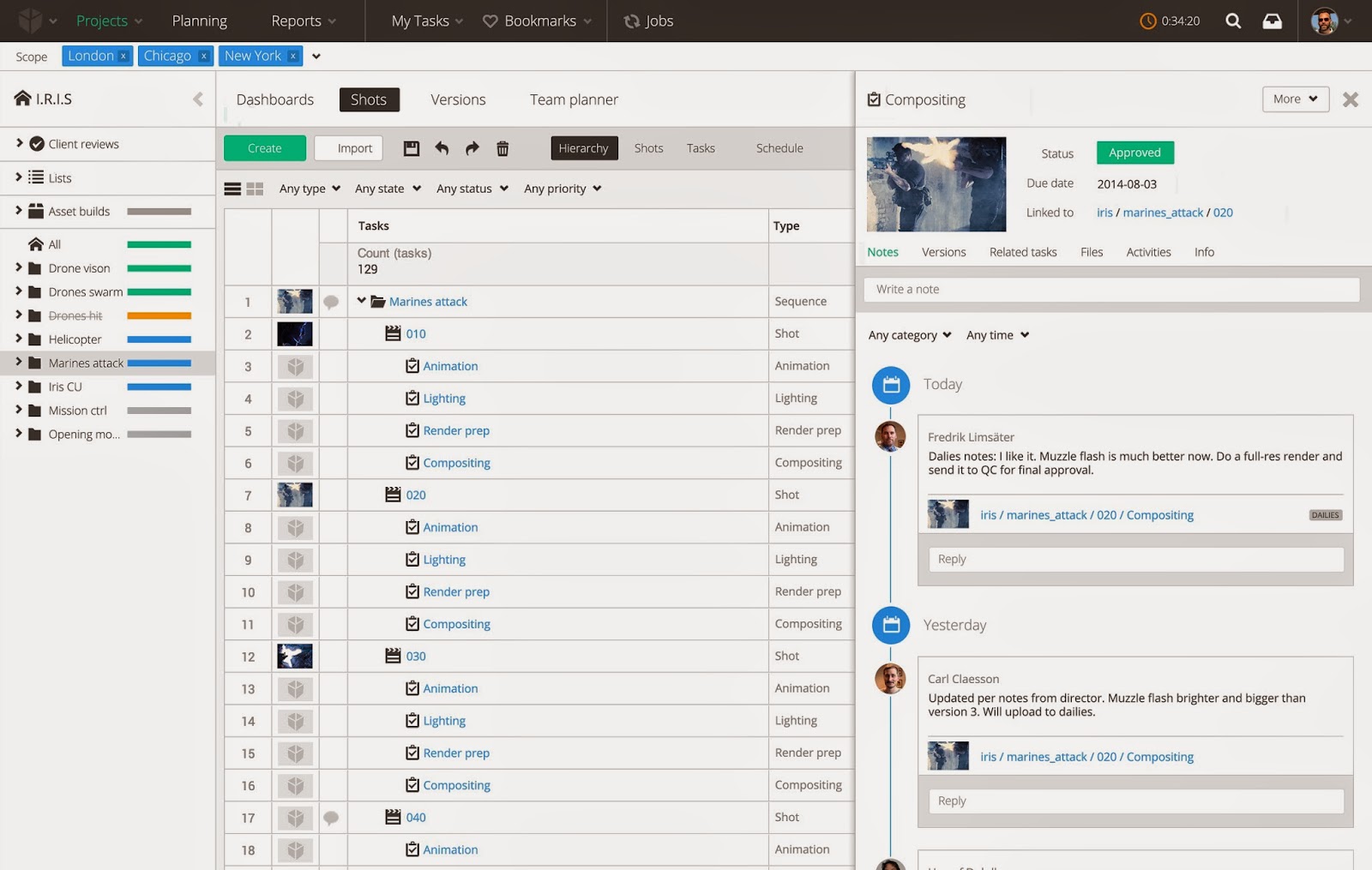
Task: Click the trash icon in the Shots toolbar
Action: point(503,148)
